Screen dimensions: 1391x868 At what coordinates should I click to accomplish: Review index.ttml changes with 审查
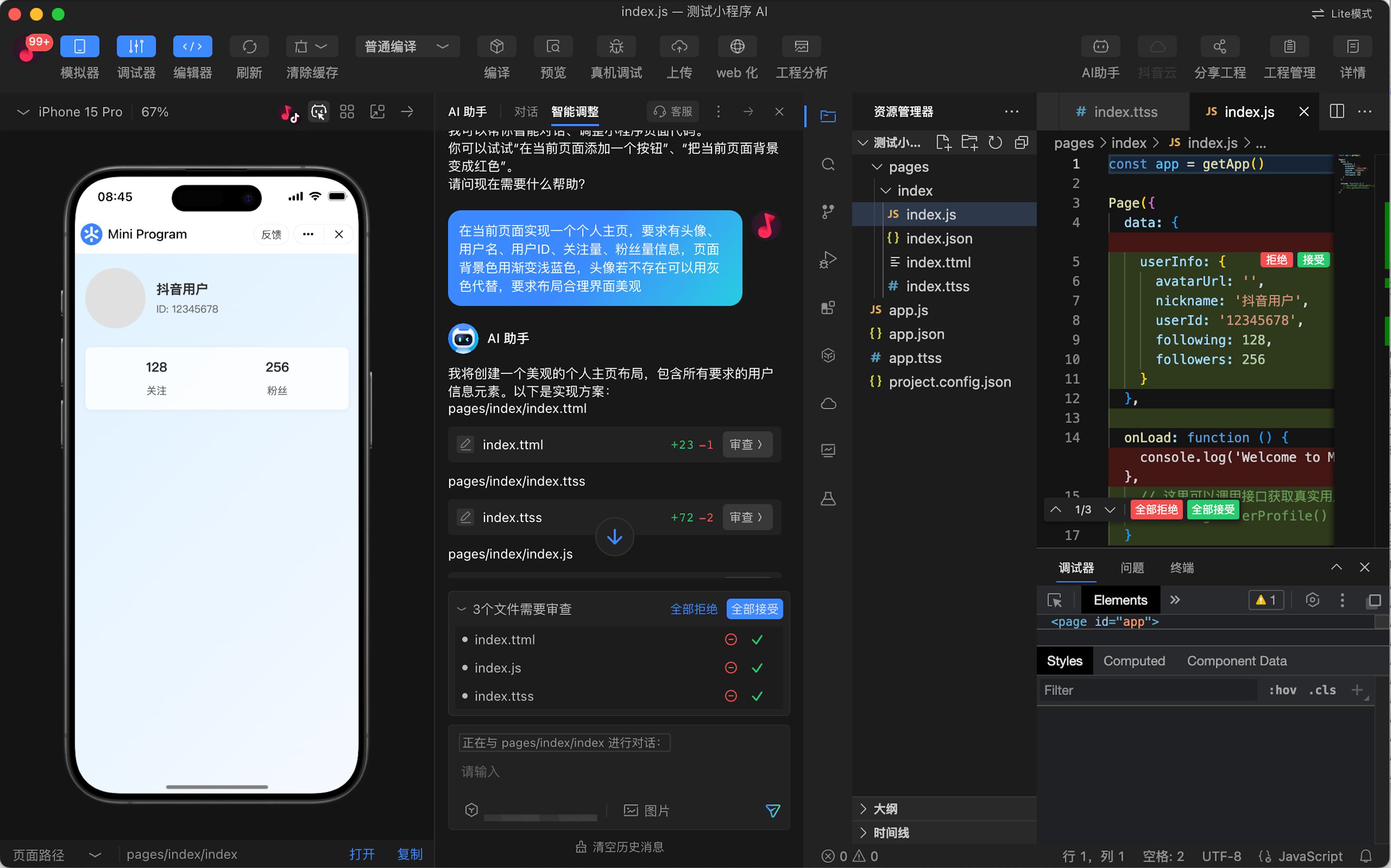point(747,444)
